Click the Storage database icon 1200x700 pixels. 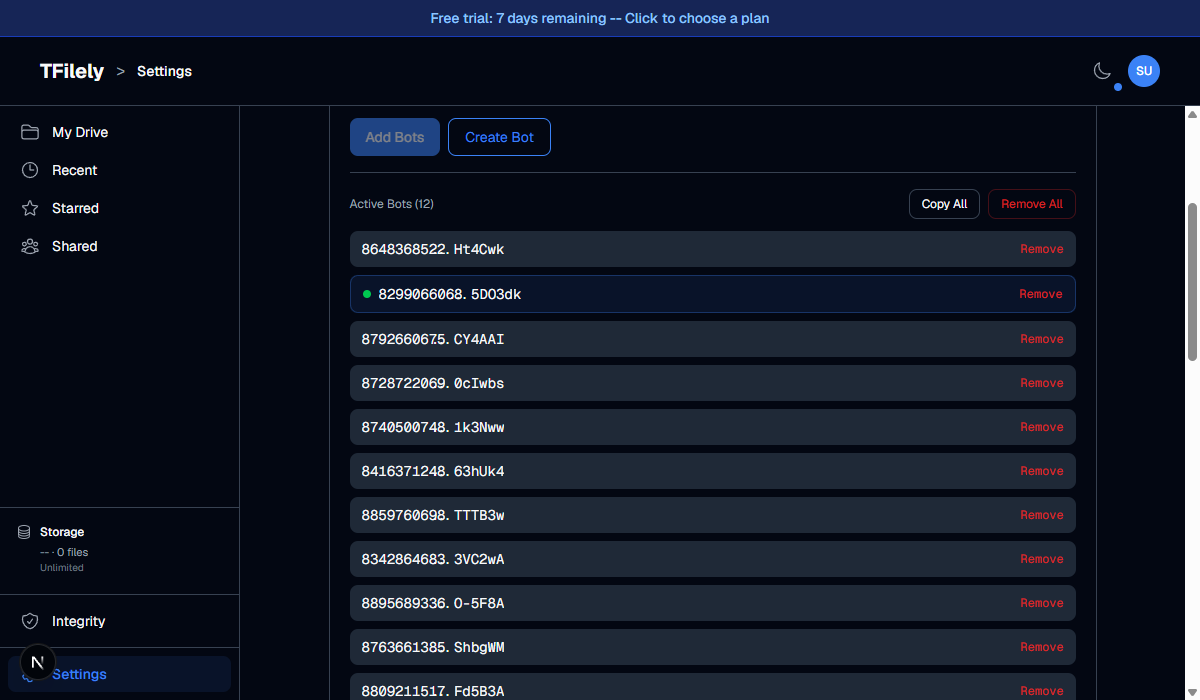click(x=24, y=532)
